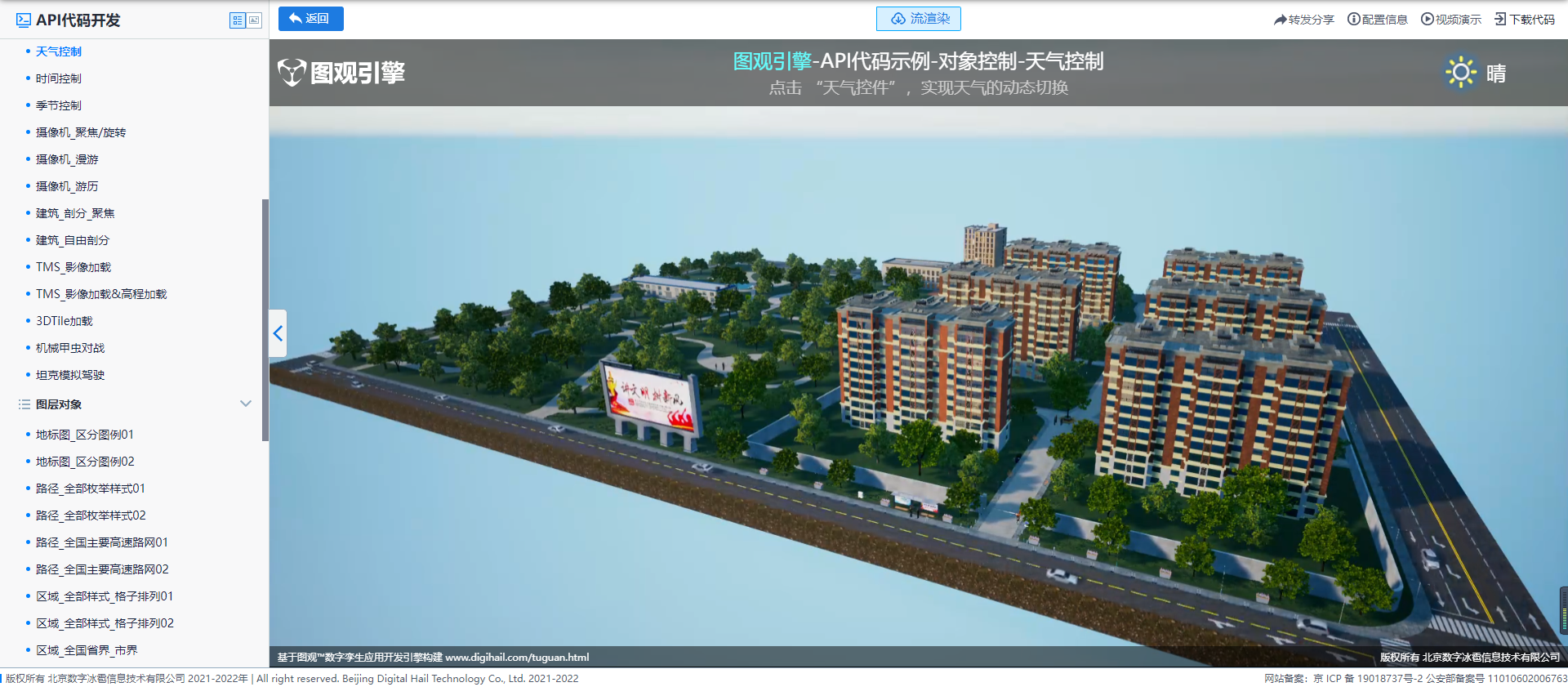
Task: Open 摄像机_游历 example
Action: click(x=67, y=186)
